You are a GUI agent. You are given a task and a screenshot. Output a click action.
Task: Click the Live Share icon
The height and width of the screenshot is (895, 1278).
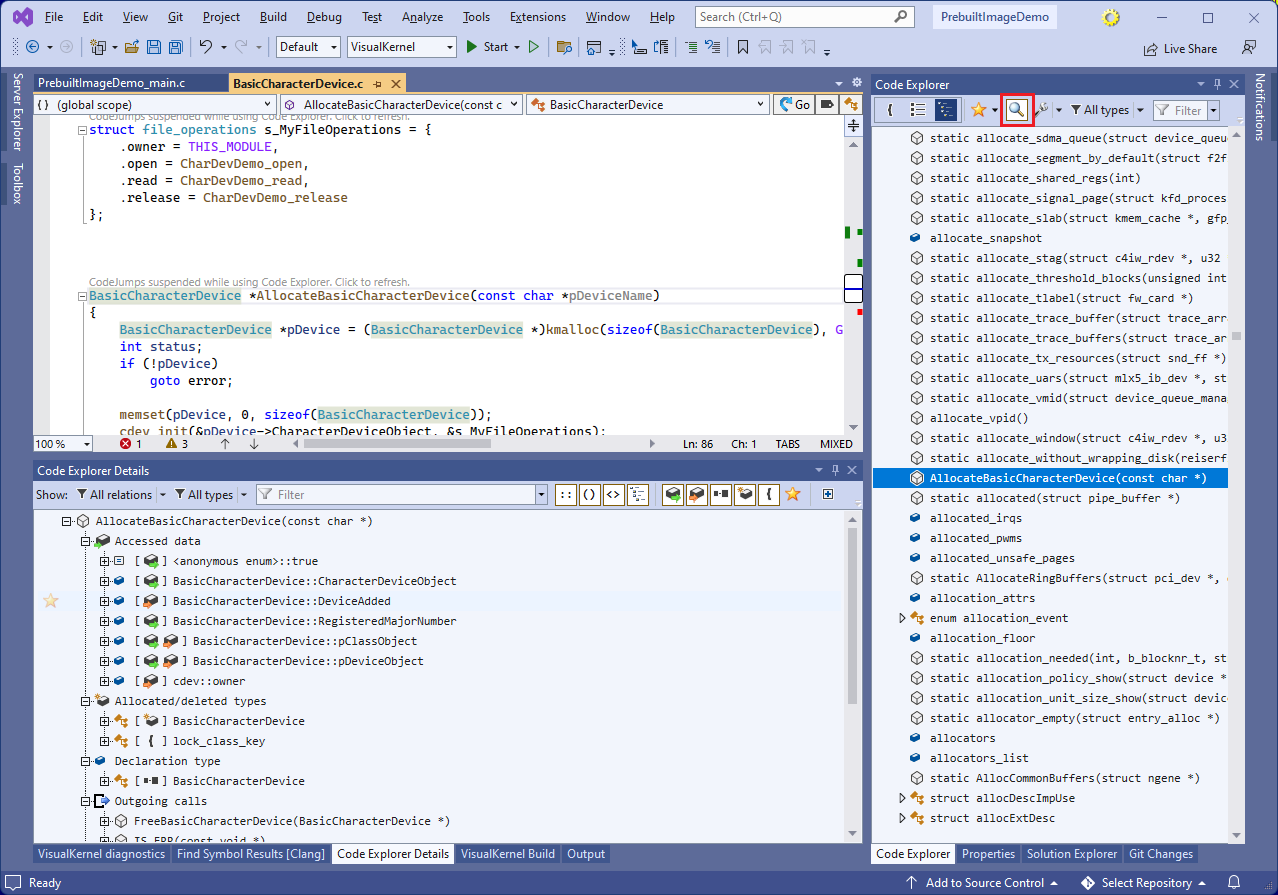[x=1151, y=48]
